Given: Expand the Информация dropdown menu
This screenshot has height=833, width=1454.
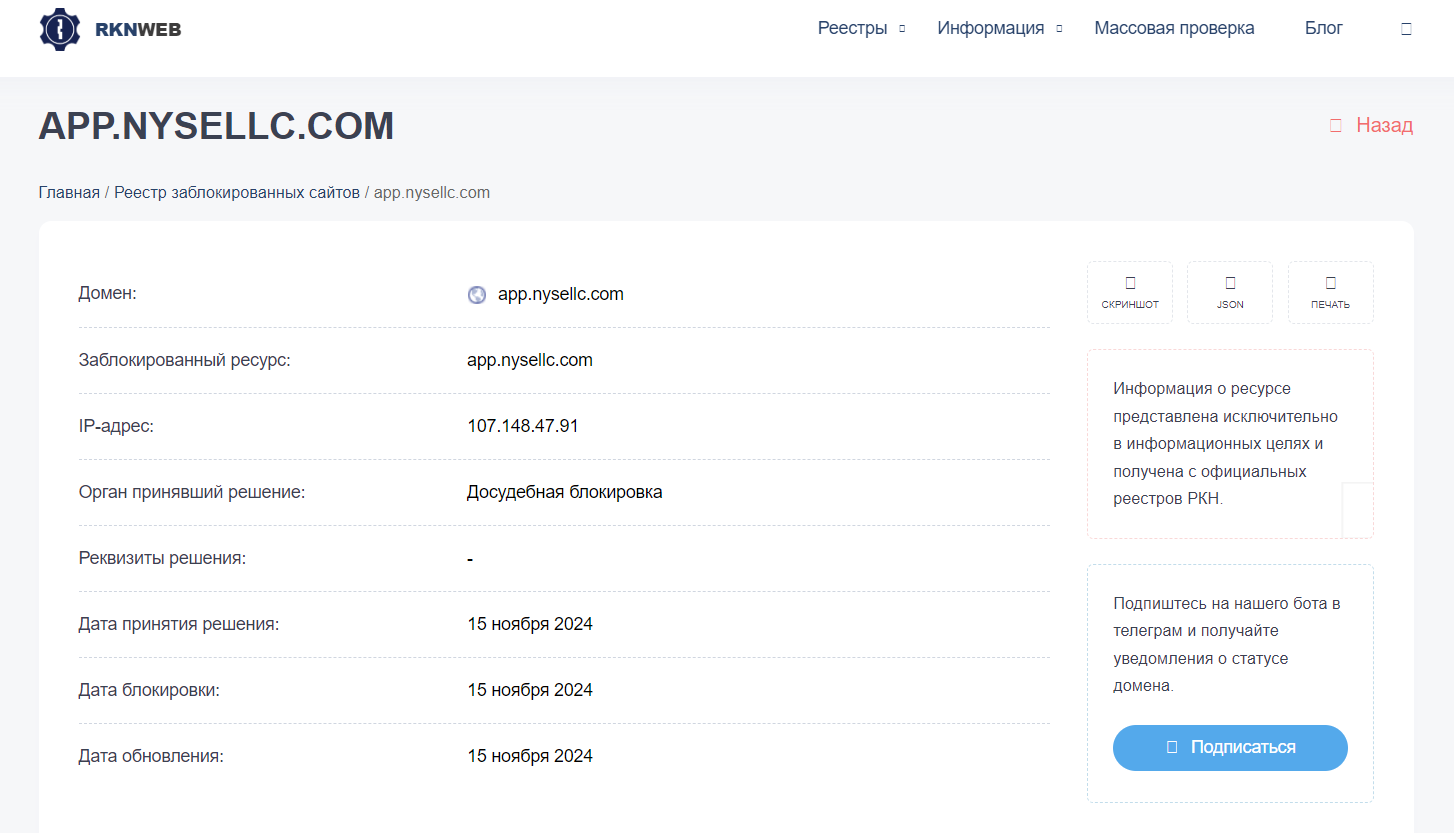Looking at the screenshot, I should point(999,28).
